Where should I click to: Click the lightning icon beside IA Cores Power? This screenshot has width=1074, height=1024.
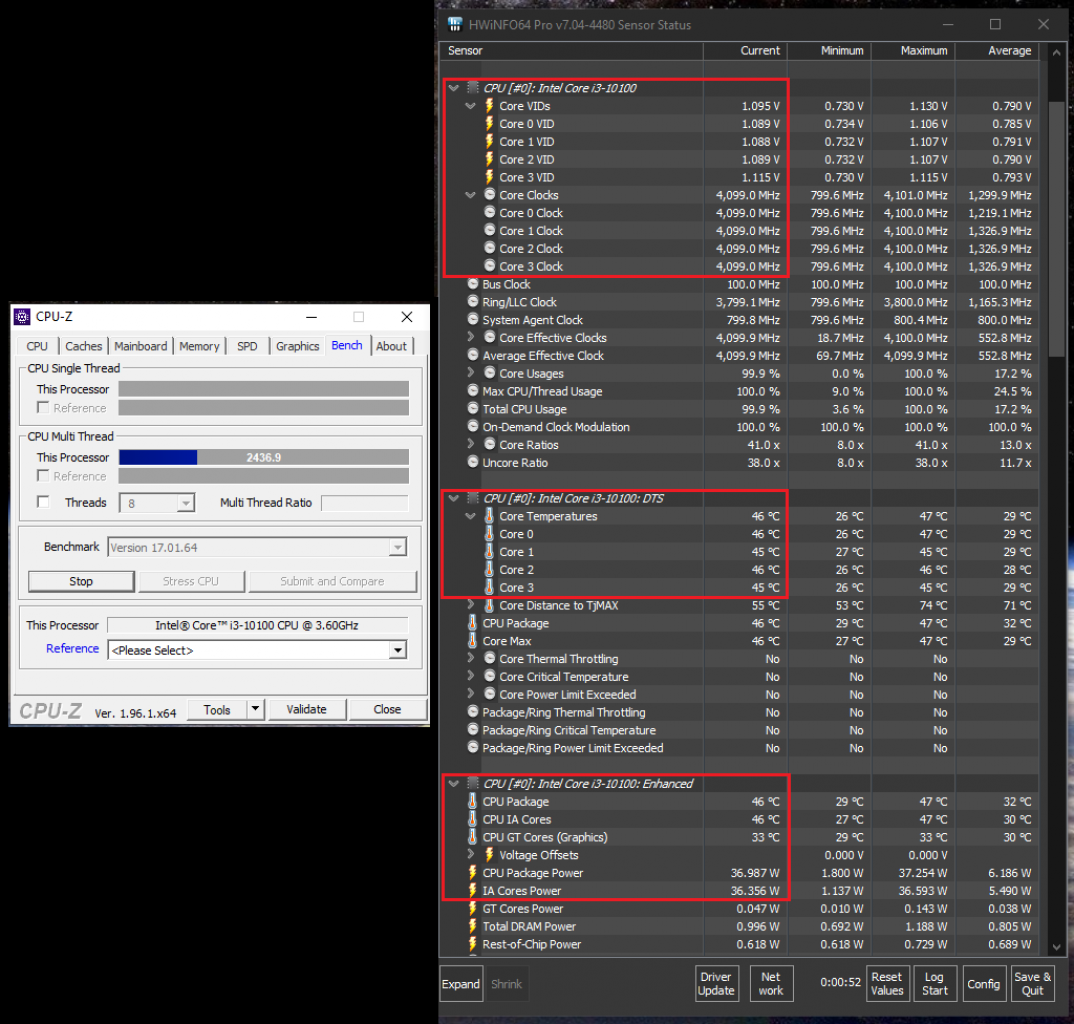(x=472, y=890)
